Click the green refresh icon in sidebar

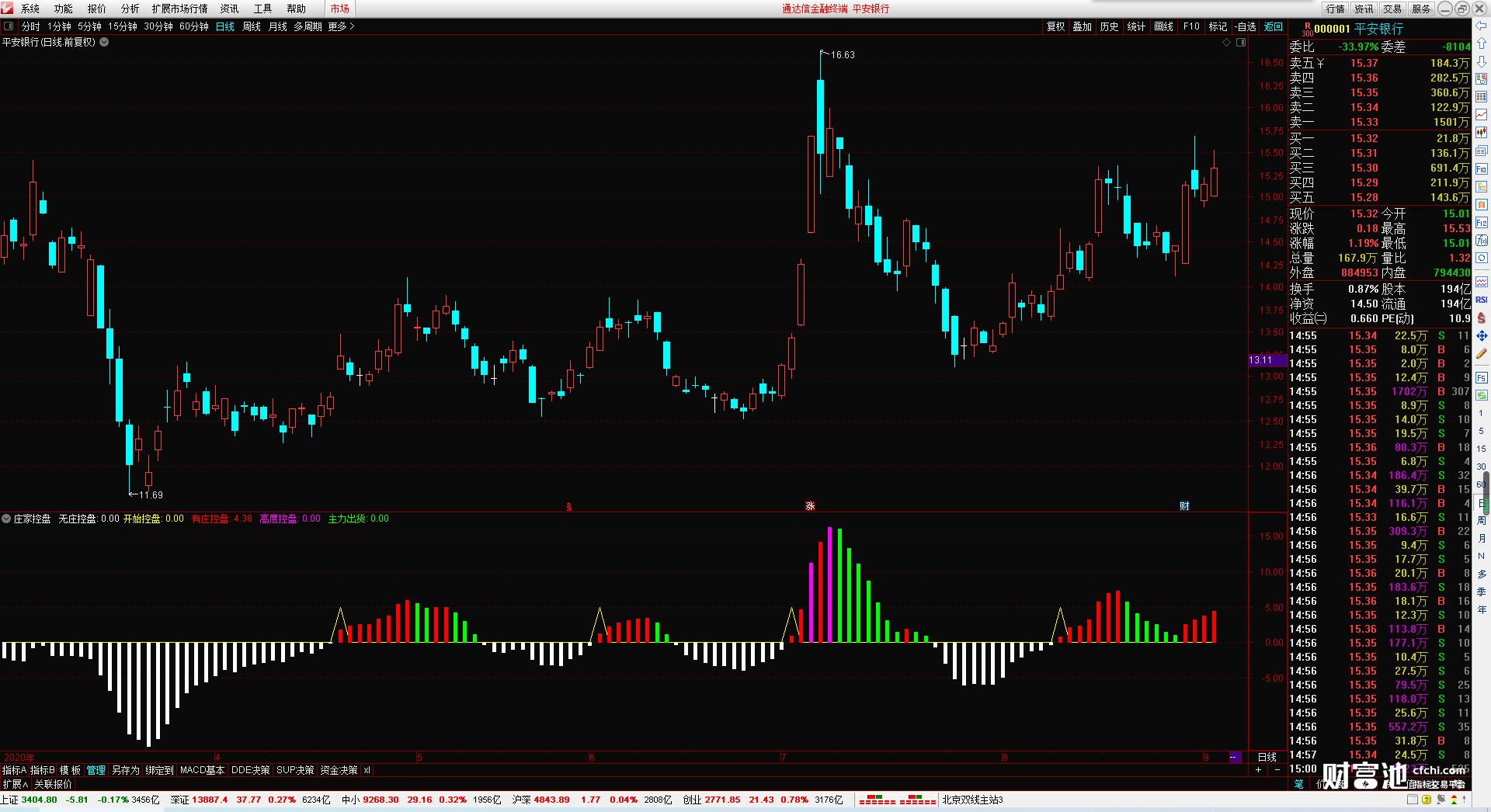1482,395
